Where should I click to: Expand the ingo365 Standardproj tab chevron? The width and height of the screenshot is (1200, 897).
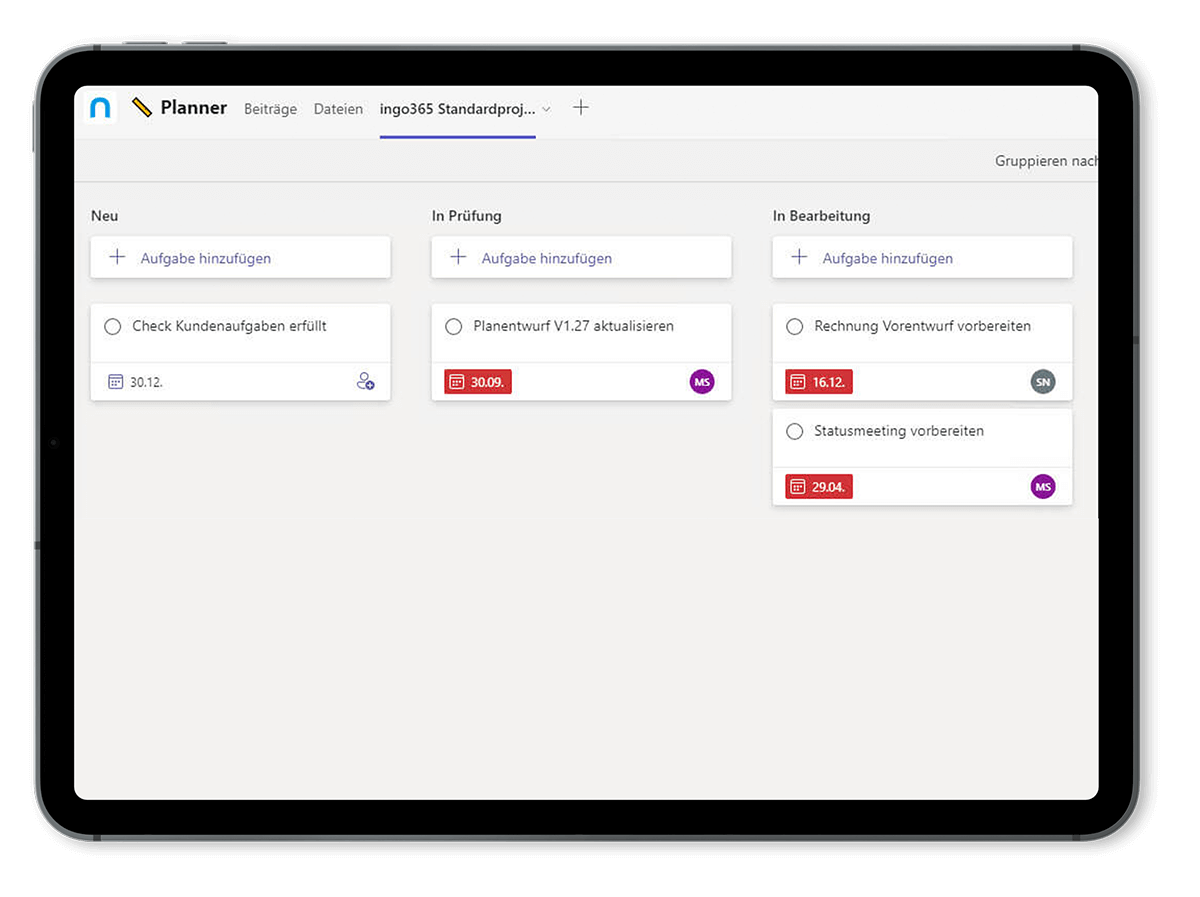point(546,109)
